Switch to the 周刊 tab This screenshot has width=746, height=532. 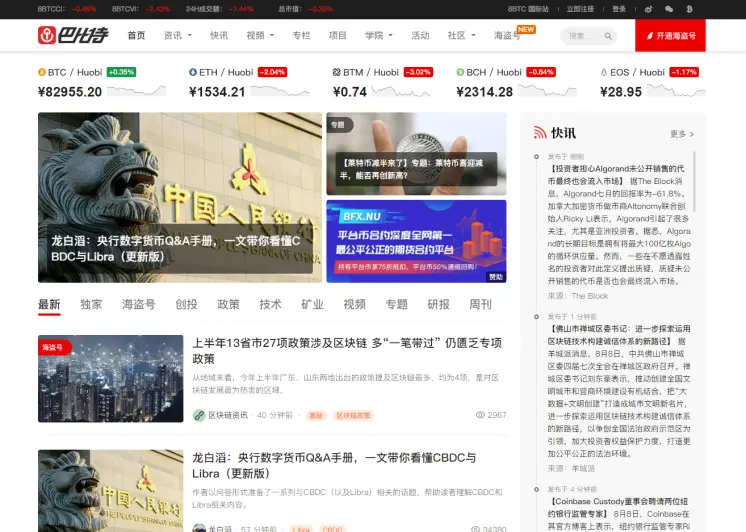pos(480,304)
